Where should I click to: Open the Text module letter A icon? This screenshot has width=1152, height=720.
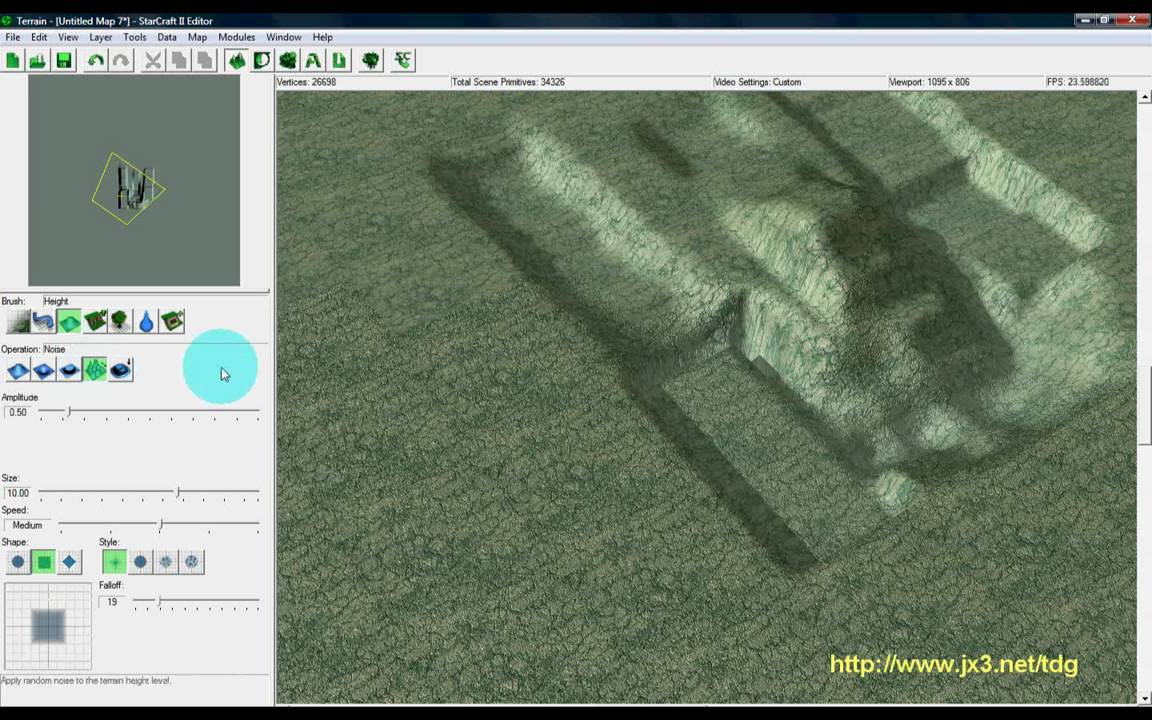[313, 60]
